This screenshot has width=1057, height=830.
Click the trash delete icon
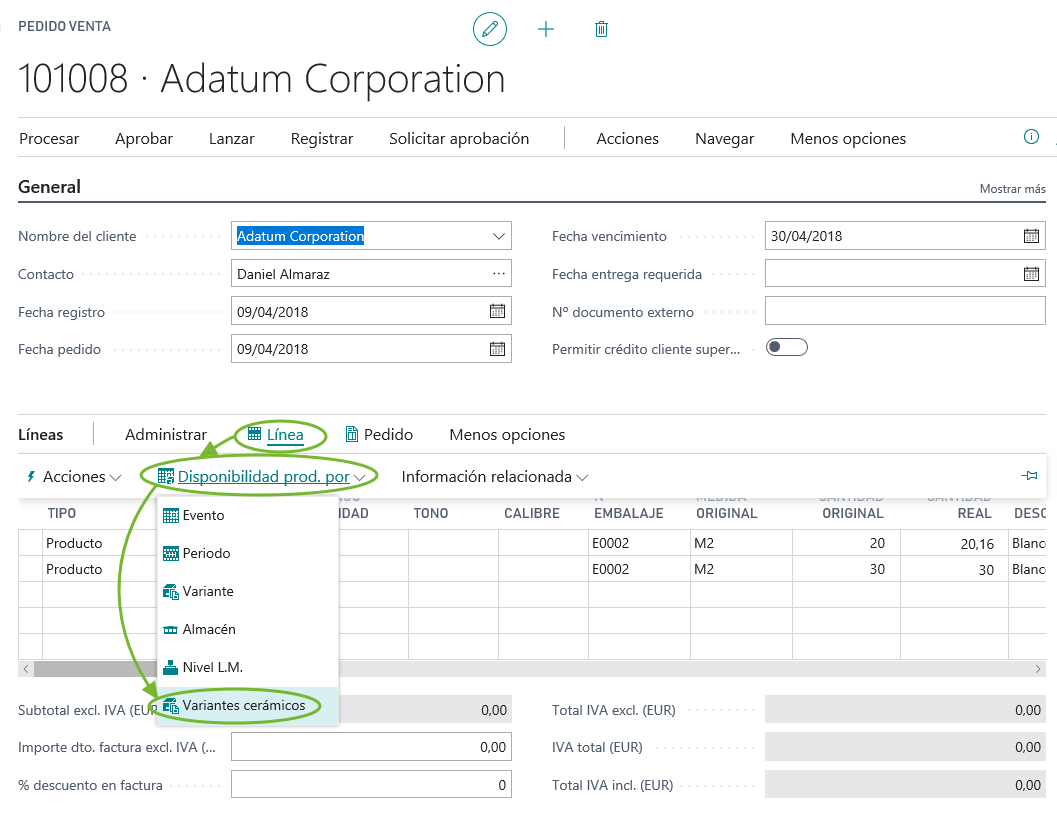pos(601,29)
